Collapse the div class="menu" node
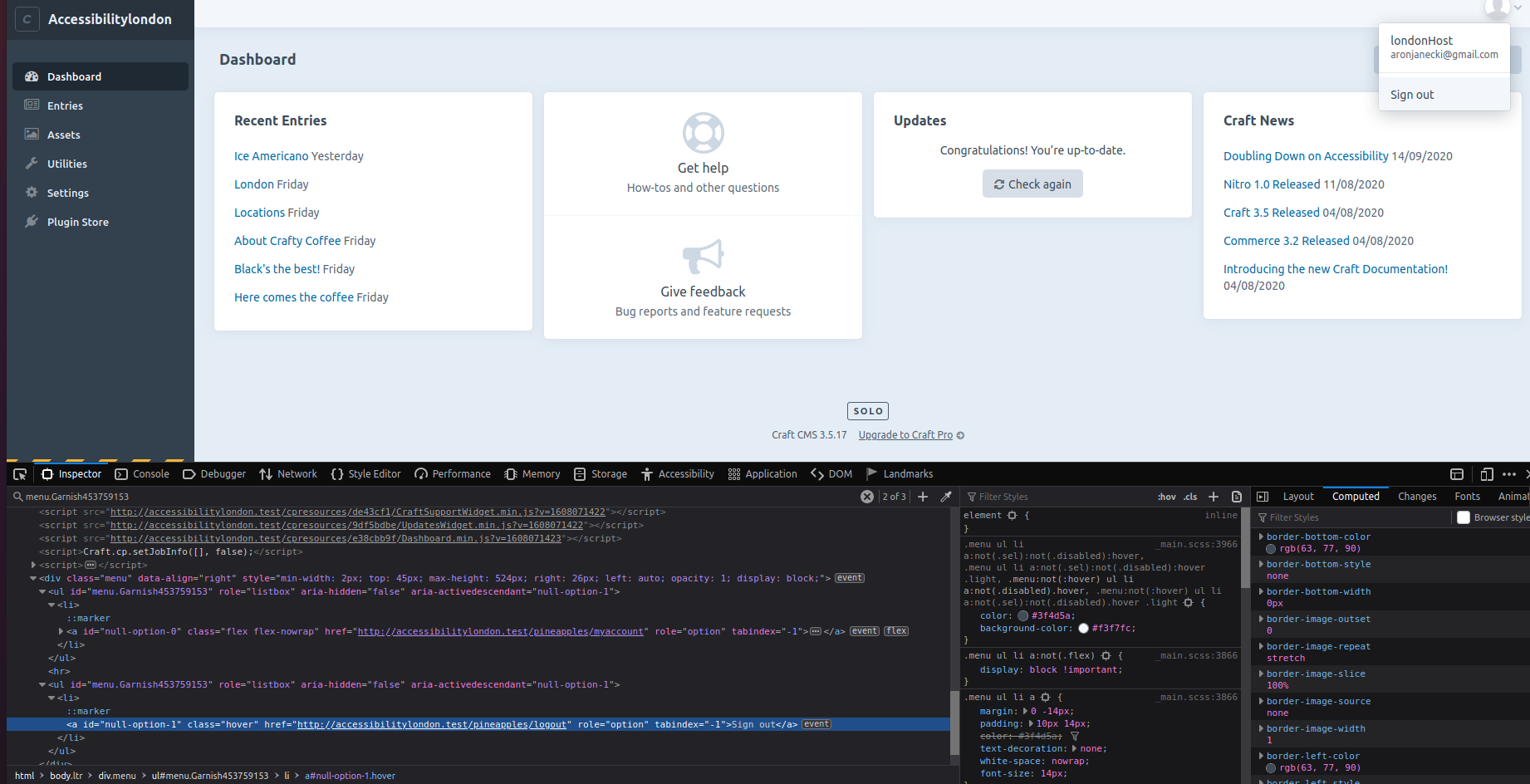1530x784 pixels. (x=33, y=578)
